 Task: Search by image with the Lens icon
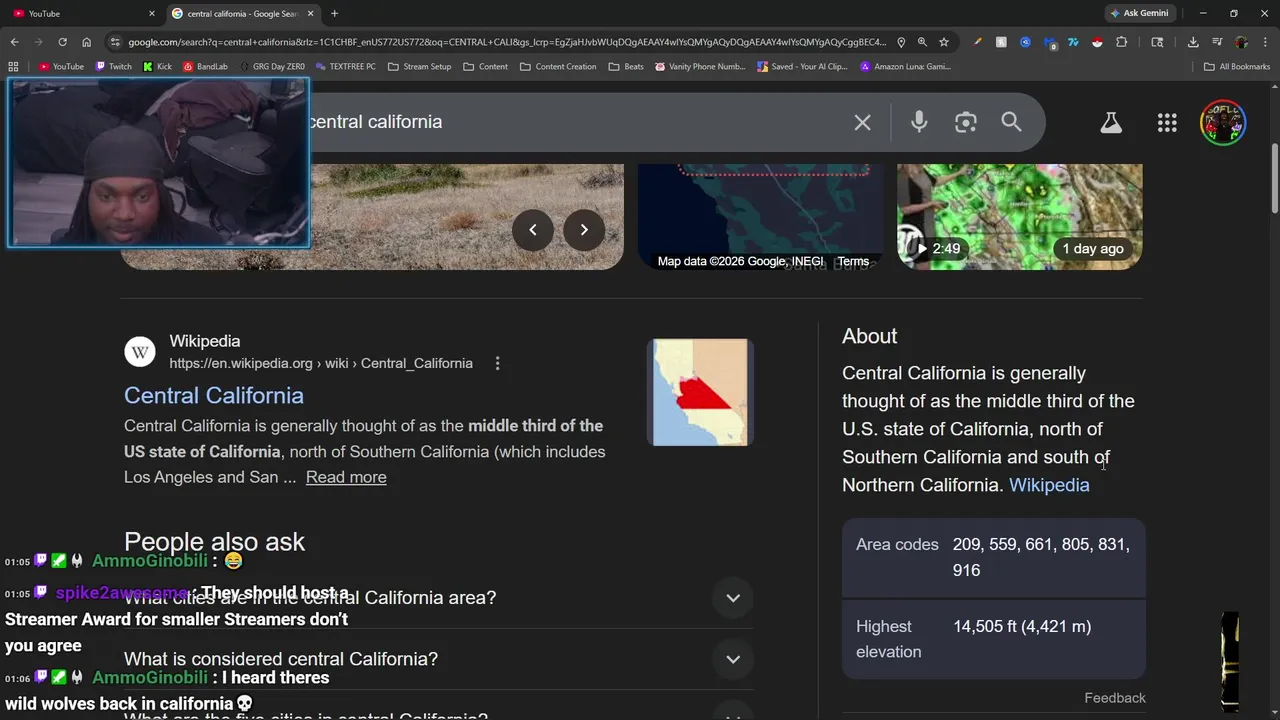965,122
